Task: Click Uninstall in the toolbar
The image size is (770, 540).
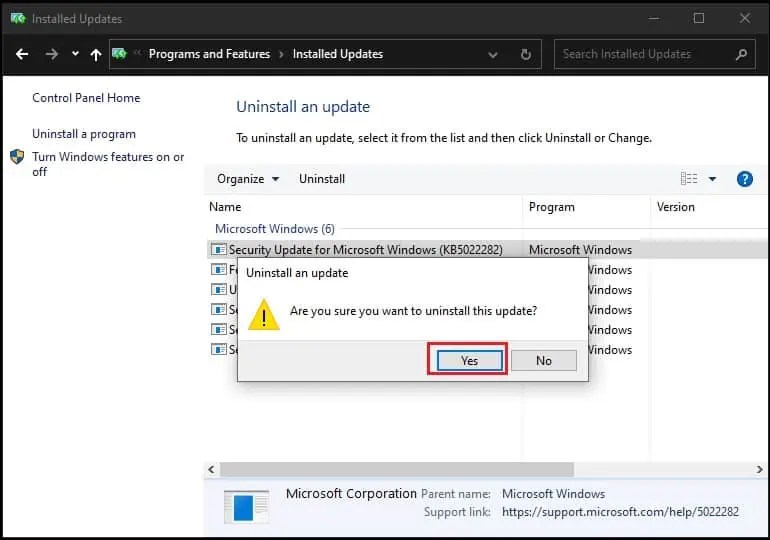Action: [x=322, y=179]
